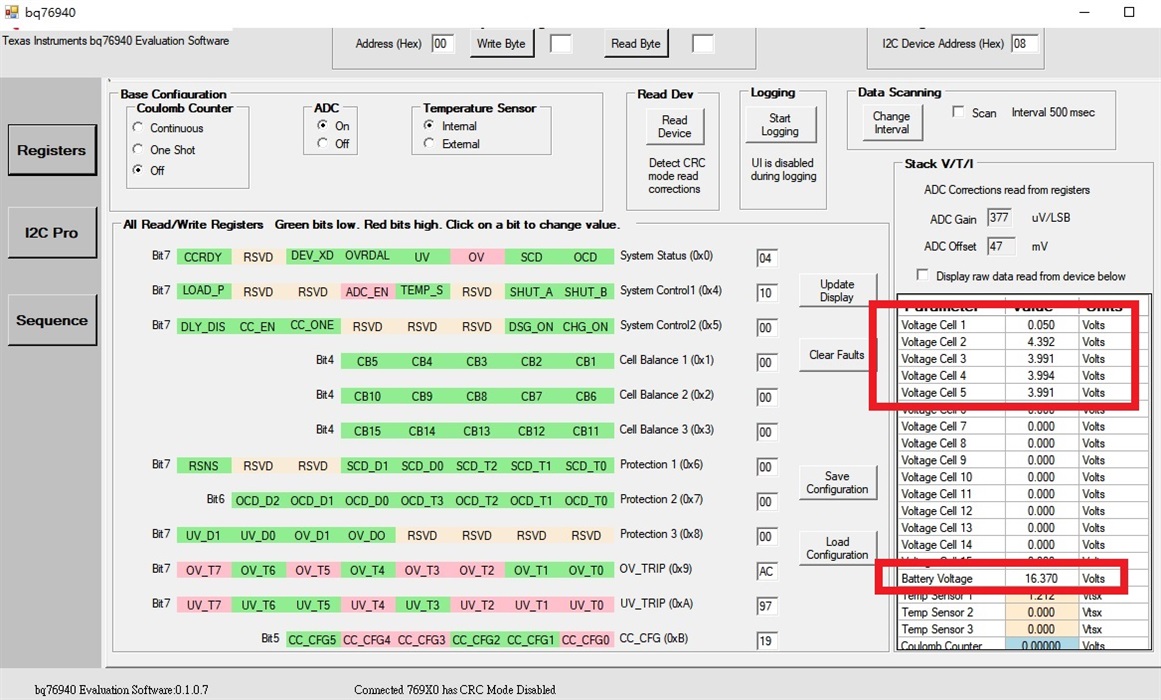Click the Read Byte button

point(635,44)
